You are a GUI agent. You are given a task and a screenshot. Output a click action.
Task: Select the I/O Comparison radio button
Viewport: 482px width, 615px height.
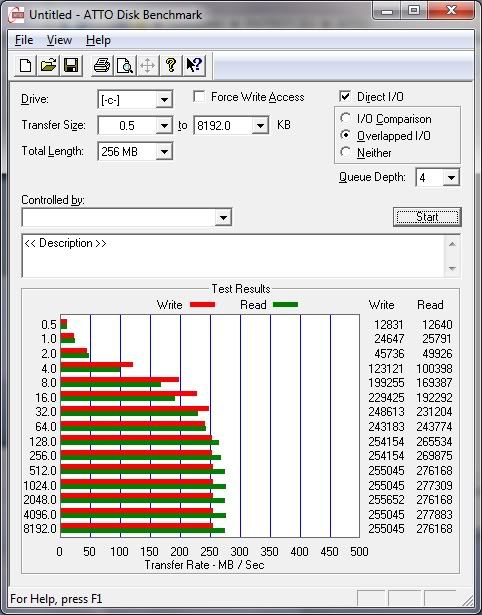[346, 118]
